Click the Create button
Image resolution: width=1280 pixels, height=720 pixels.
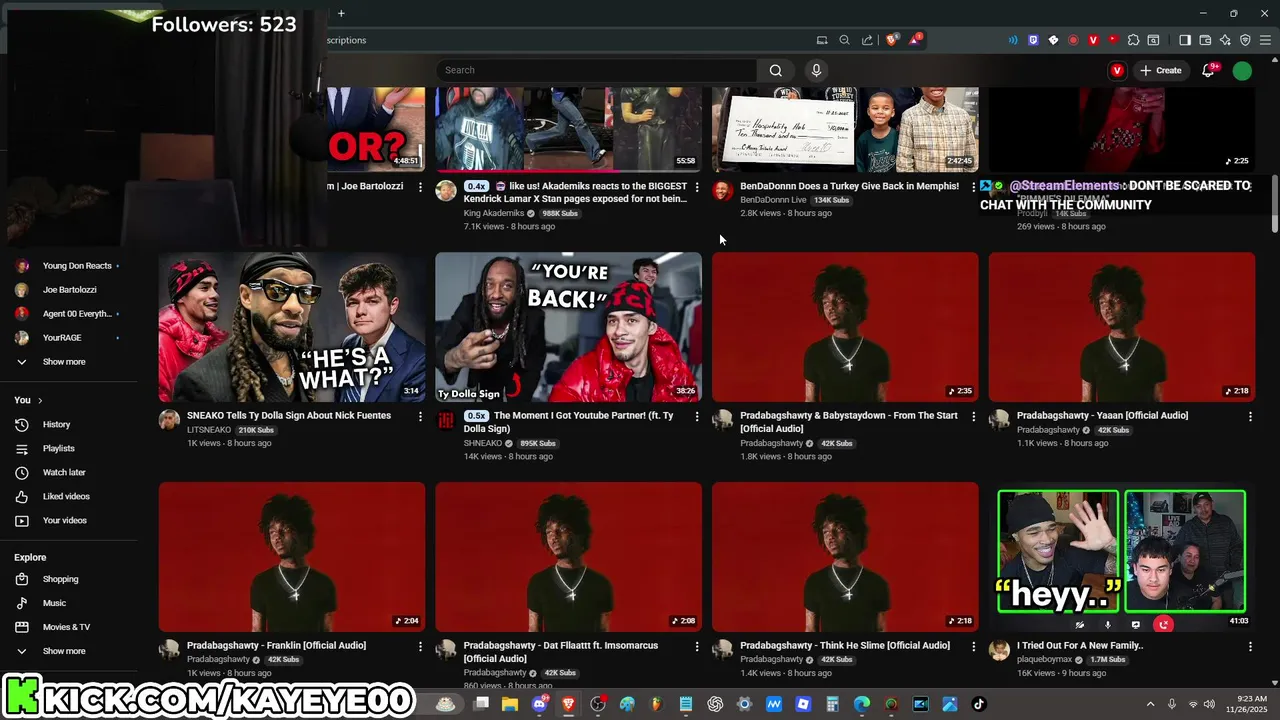pyautogui.click(x=1161, y=70)
